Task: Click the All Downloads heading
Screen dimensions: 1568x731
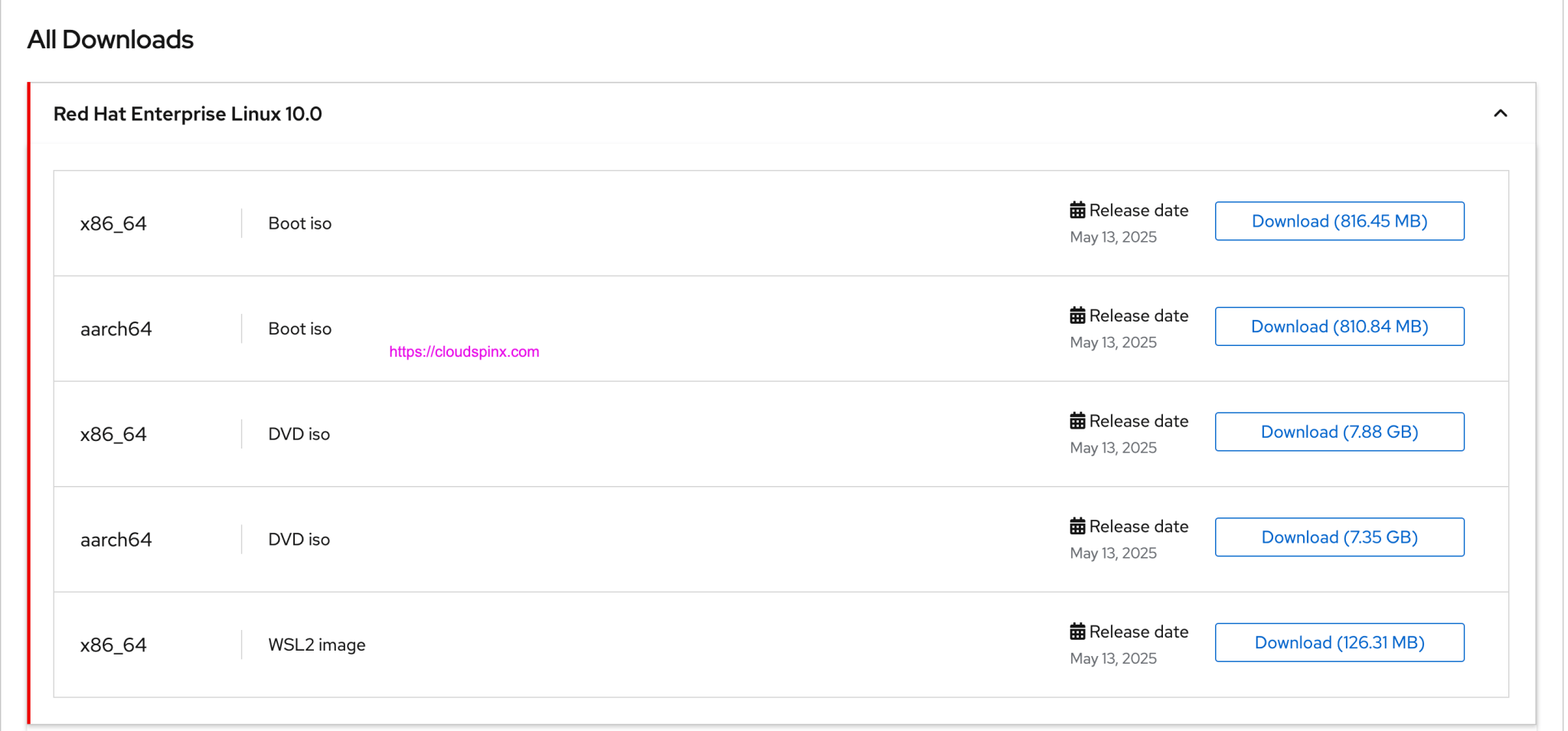Action: coord(110,40)
